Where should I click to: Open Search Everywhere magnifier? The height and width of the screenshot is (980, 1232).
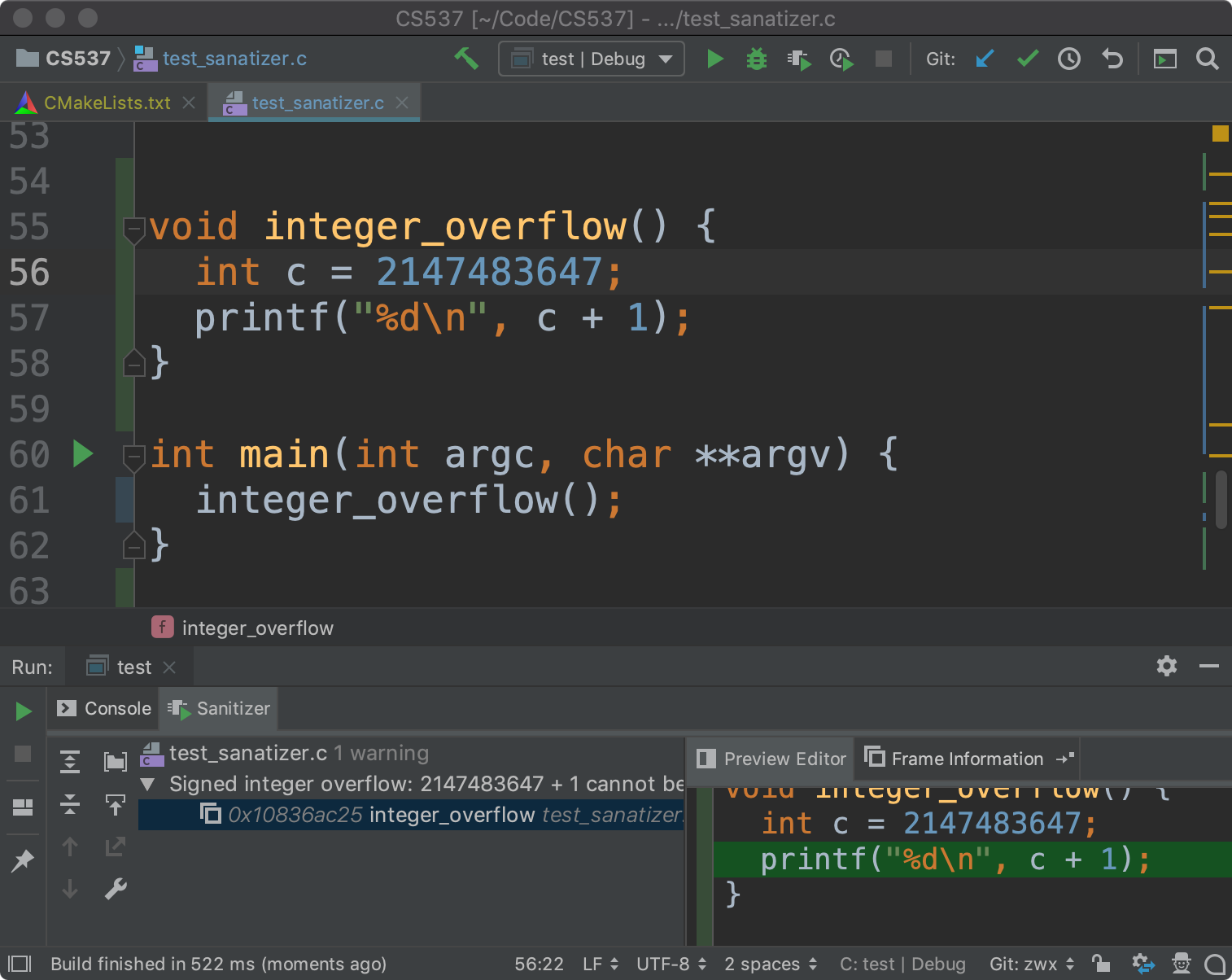coord(1208,59)
